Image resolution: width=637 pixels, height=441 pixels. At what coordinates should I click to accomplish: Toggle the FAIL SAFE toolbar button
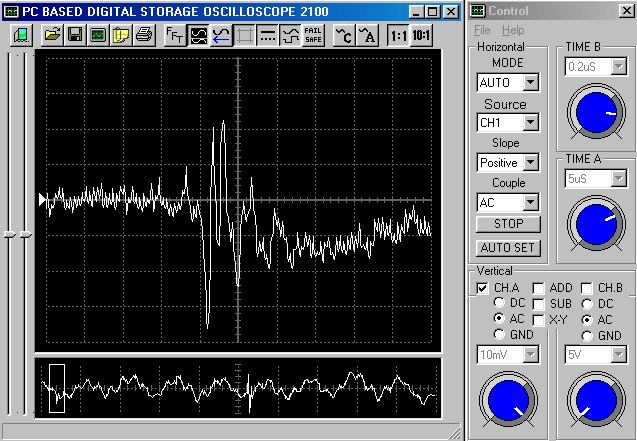pos(313,35)
